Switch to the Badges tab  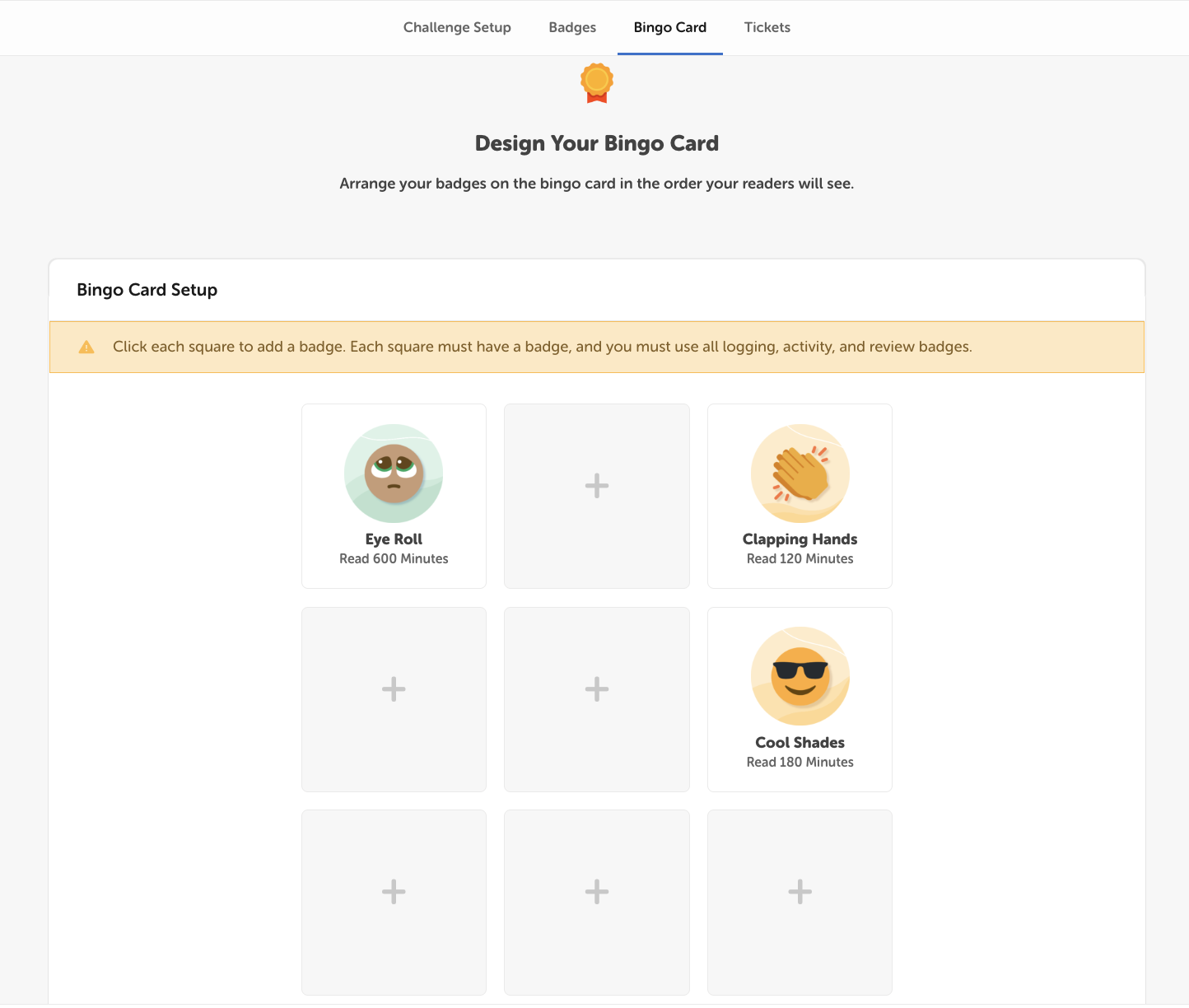(x=571, y=27)
